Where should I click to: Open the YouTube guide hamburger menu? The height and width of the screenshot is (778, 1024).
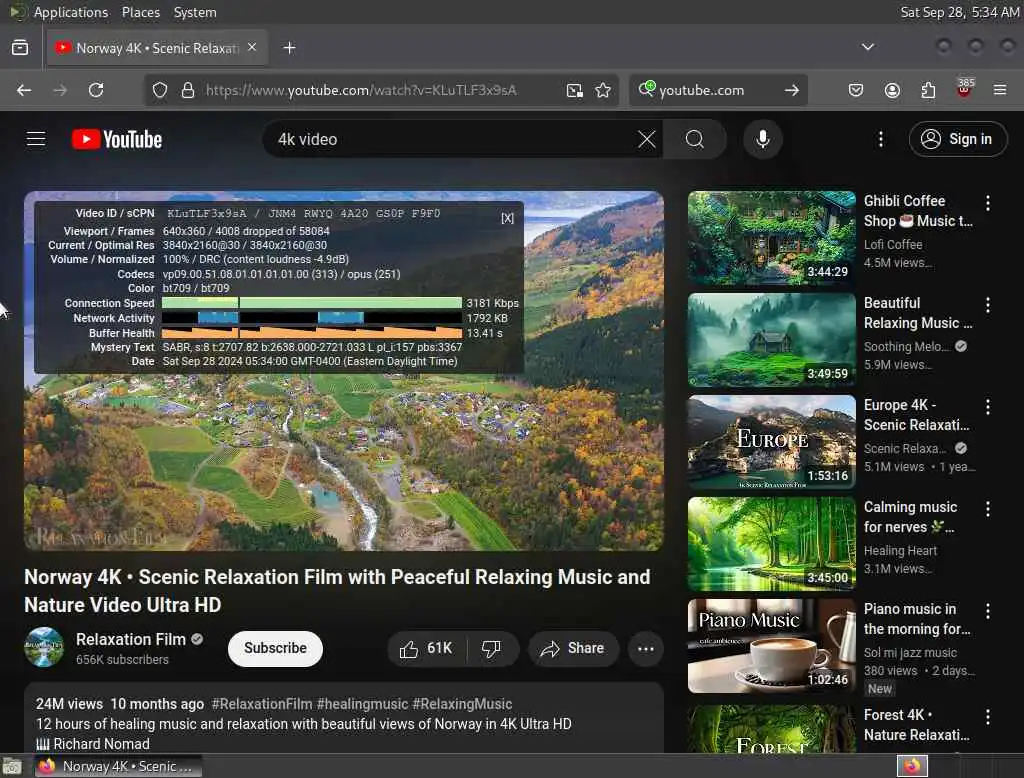[x=36, y=139]
